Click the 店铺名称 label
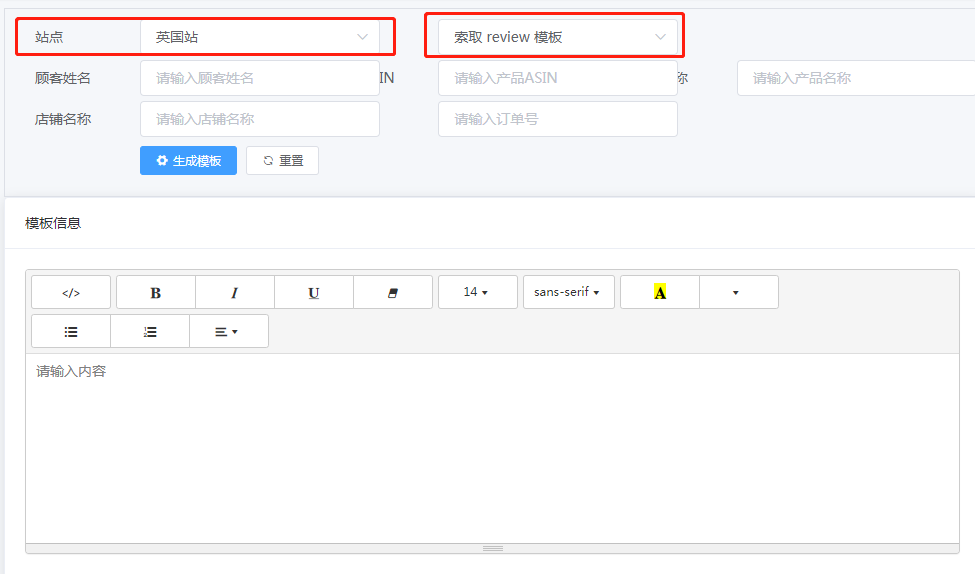The image size is (975, 574). pyautogui.click(x=63, y=119)
